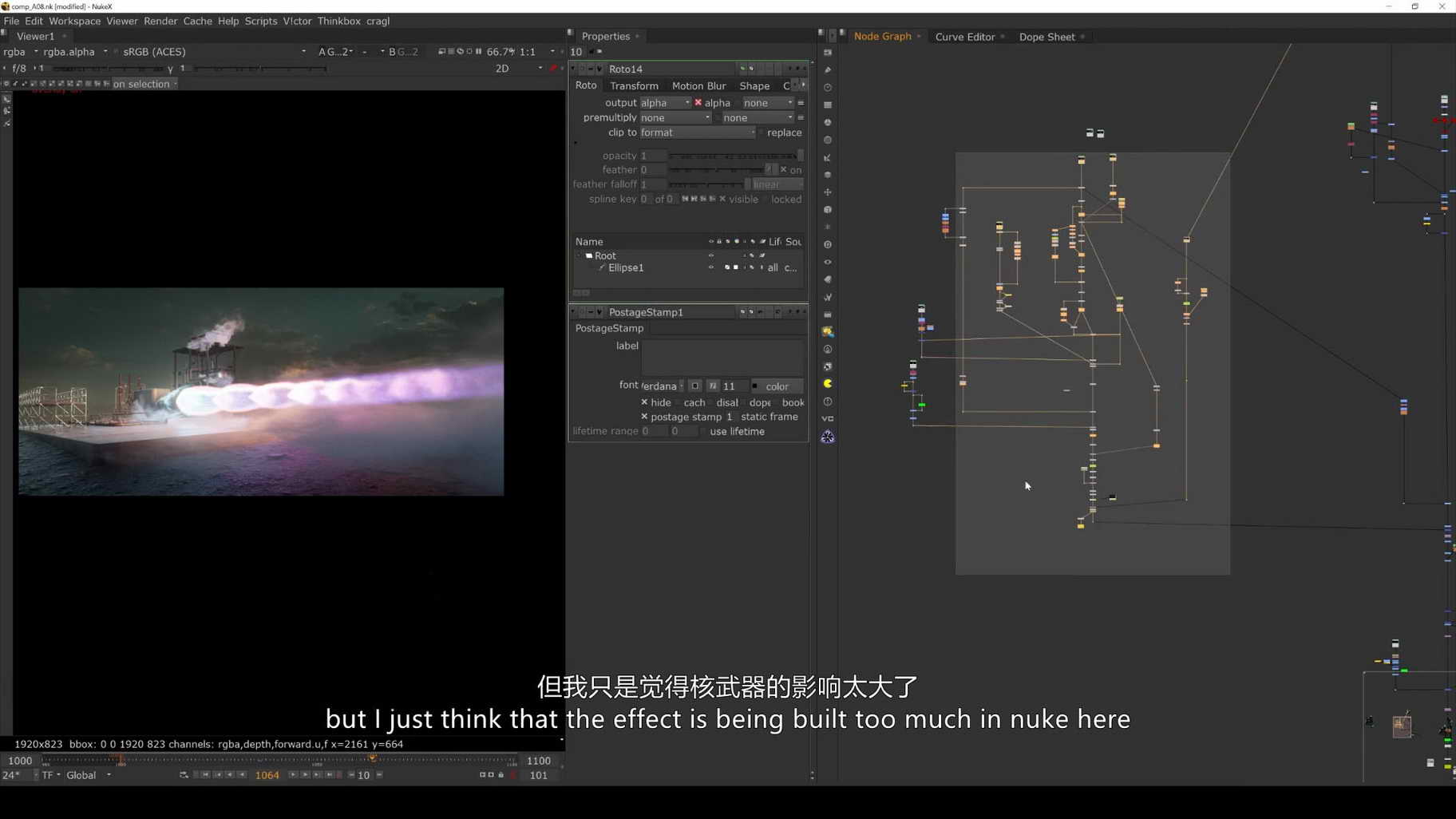The height and width of the screenshot is (819, 1456).
Task: Click the color button in PostageStamp1
Action: tap(777, 386)
